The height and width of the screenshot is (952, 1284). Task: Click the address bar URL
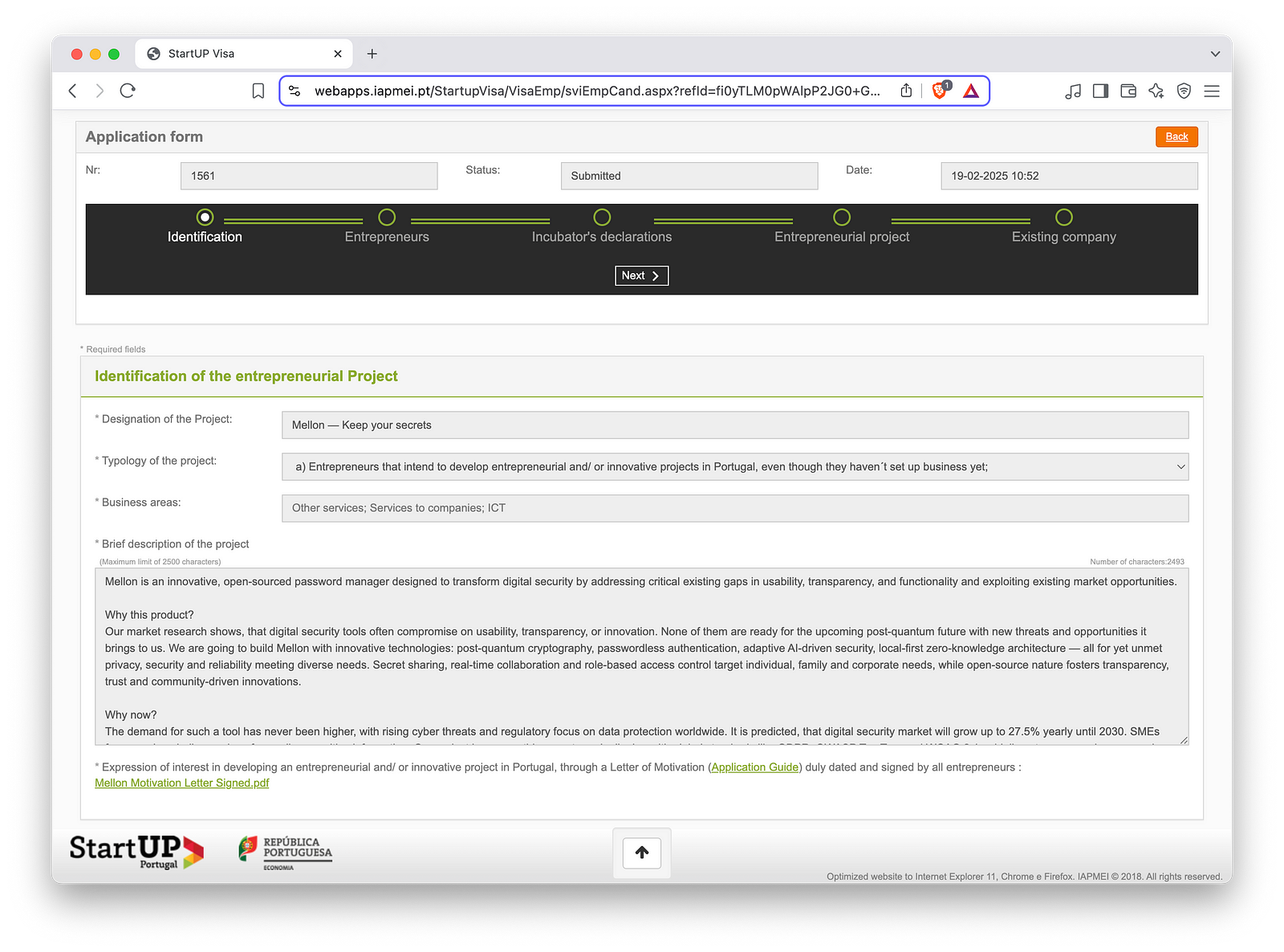(x=597, y=91)
